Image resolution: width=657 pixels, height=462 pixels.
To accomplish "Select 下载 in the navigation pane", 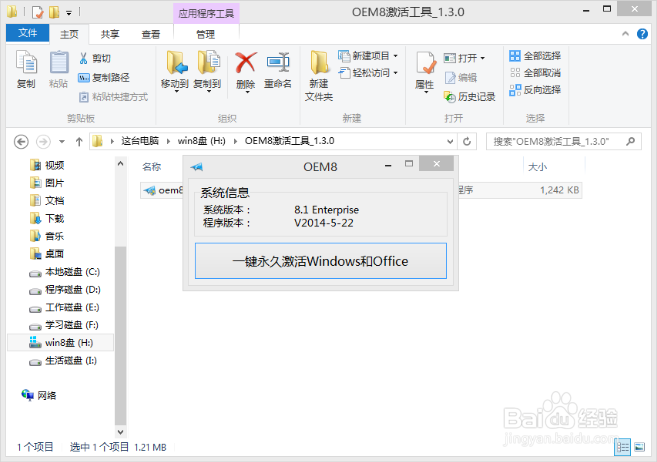I will click(47, 218).
